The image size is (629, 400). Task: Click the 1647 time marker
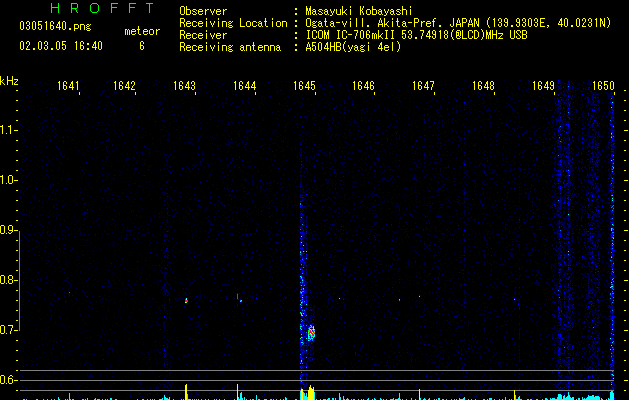pos(423,86)
